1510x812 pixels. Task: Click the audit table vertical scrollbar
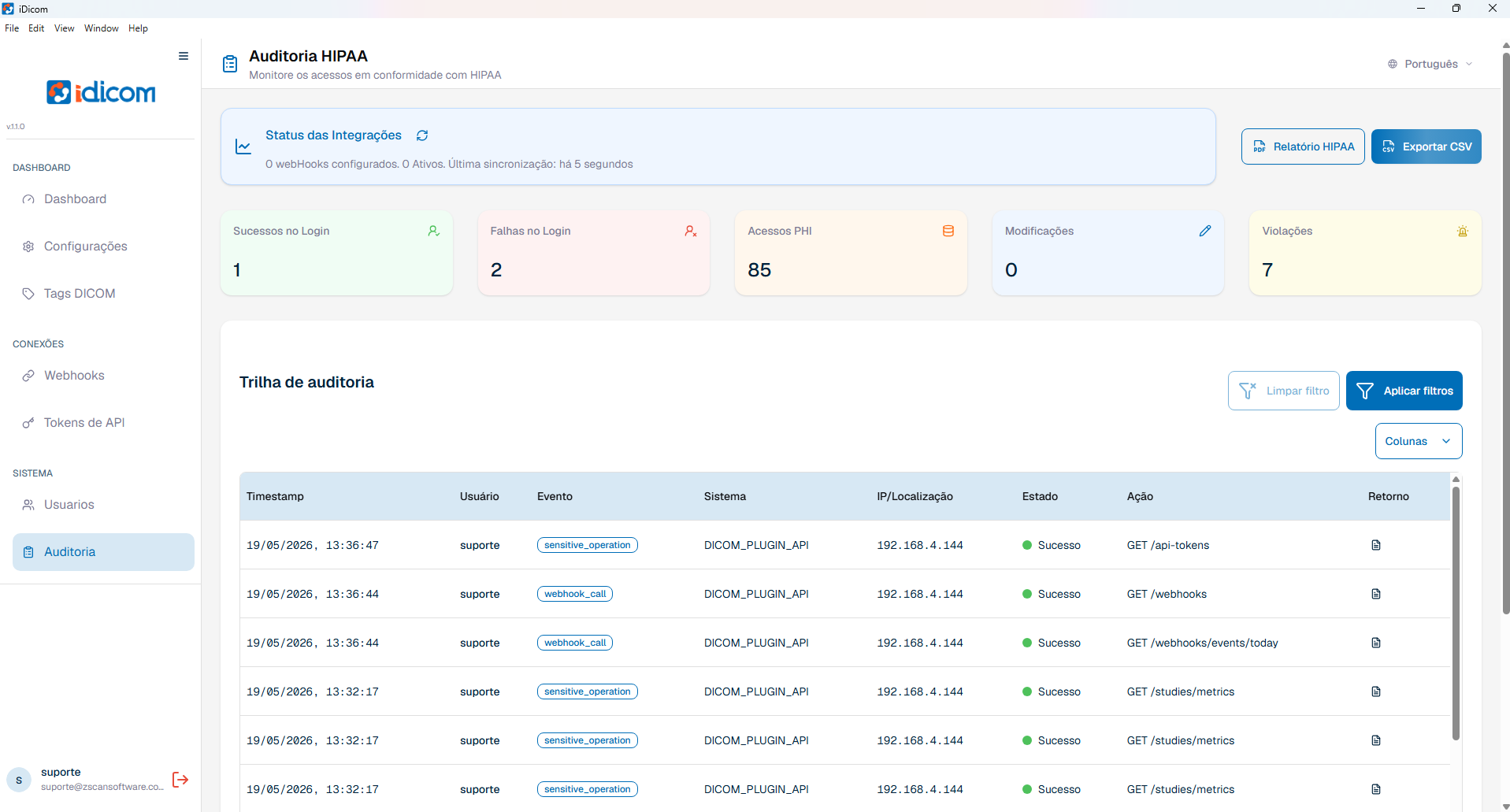click(1456, 614)
